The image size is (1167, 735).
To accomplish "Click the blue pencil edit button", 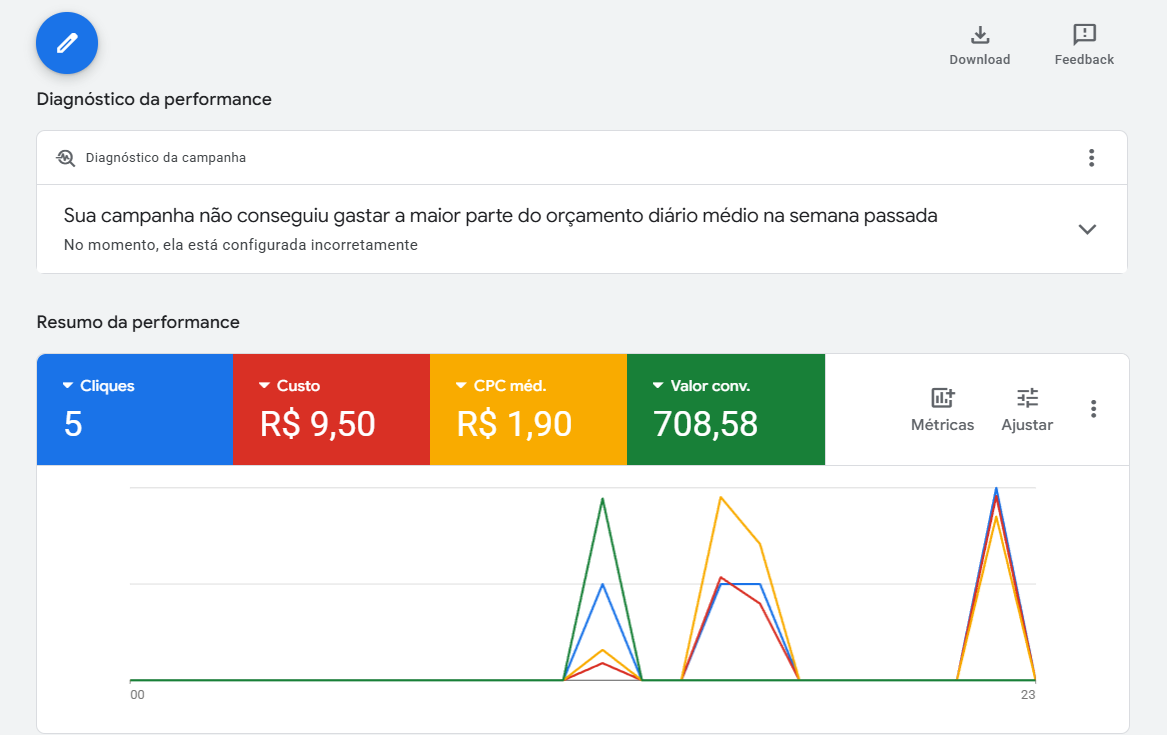I will tap(67, 43).
